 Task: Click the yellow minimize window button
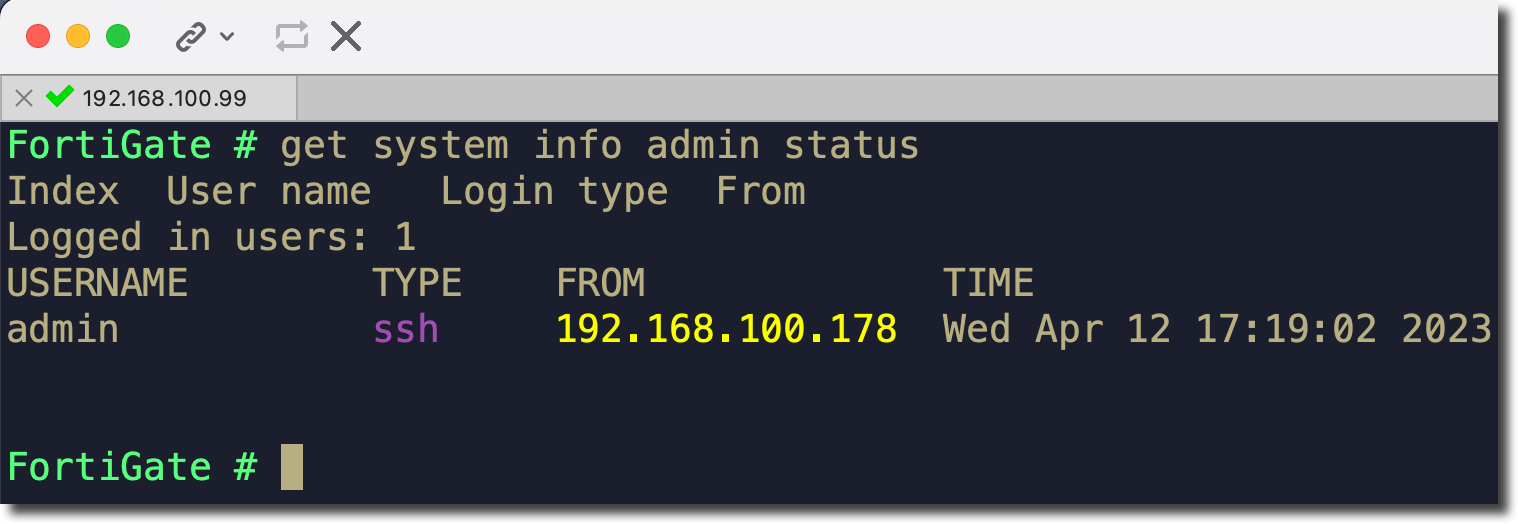tap(78, 37)
